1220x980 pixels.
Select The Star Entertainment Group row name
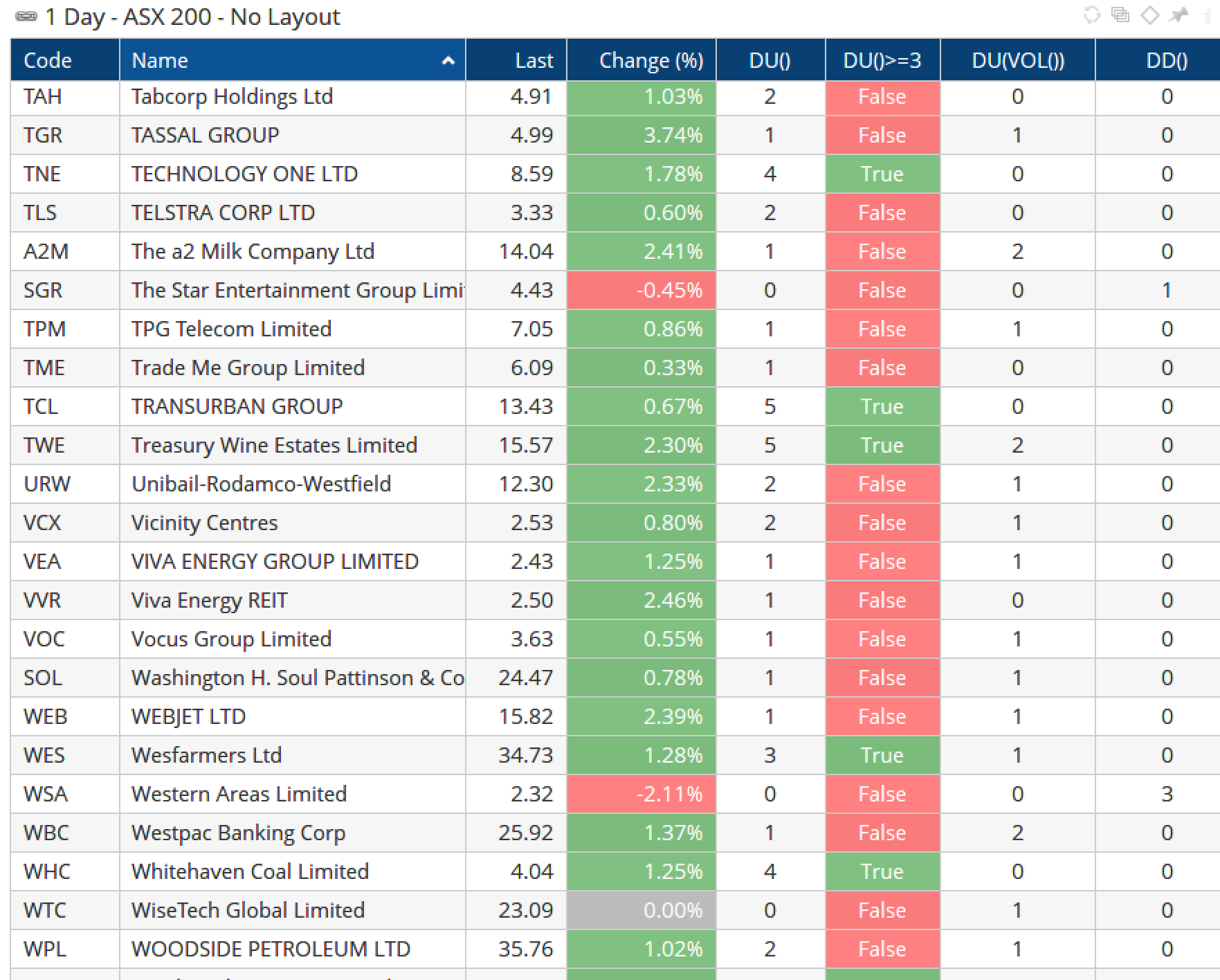tap(293, 290)
